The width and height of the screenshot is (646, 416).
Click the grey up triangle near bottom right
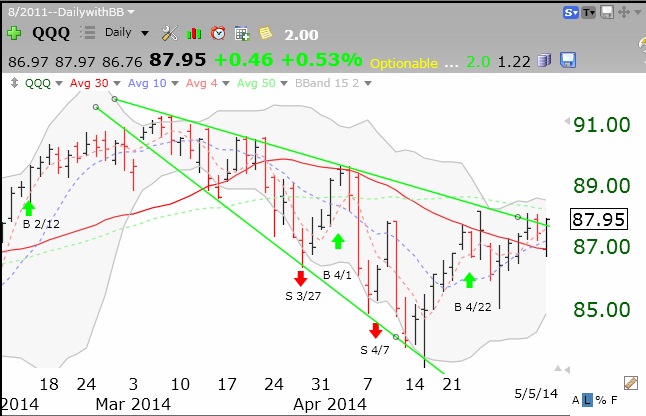[x=558, y=368]
